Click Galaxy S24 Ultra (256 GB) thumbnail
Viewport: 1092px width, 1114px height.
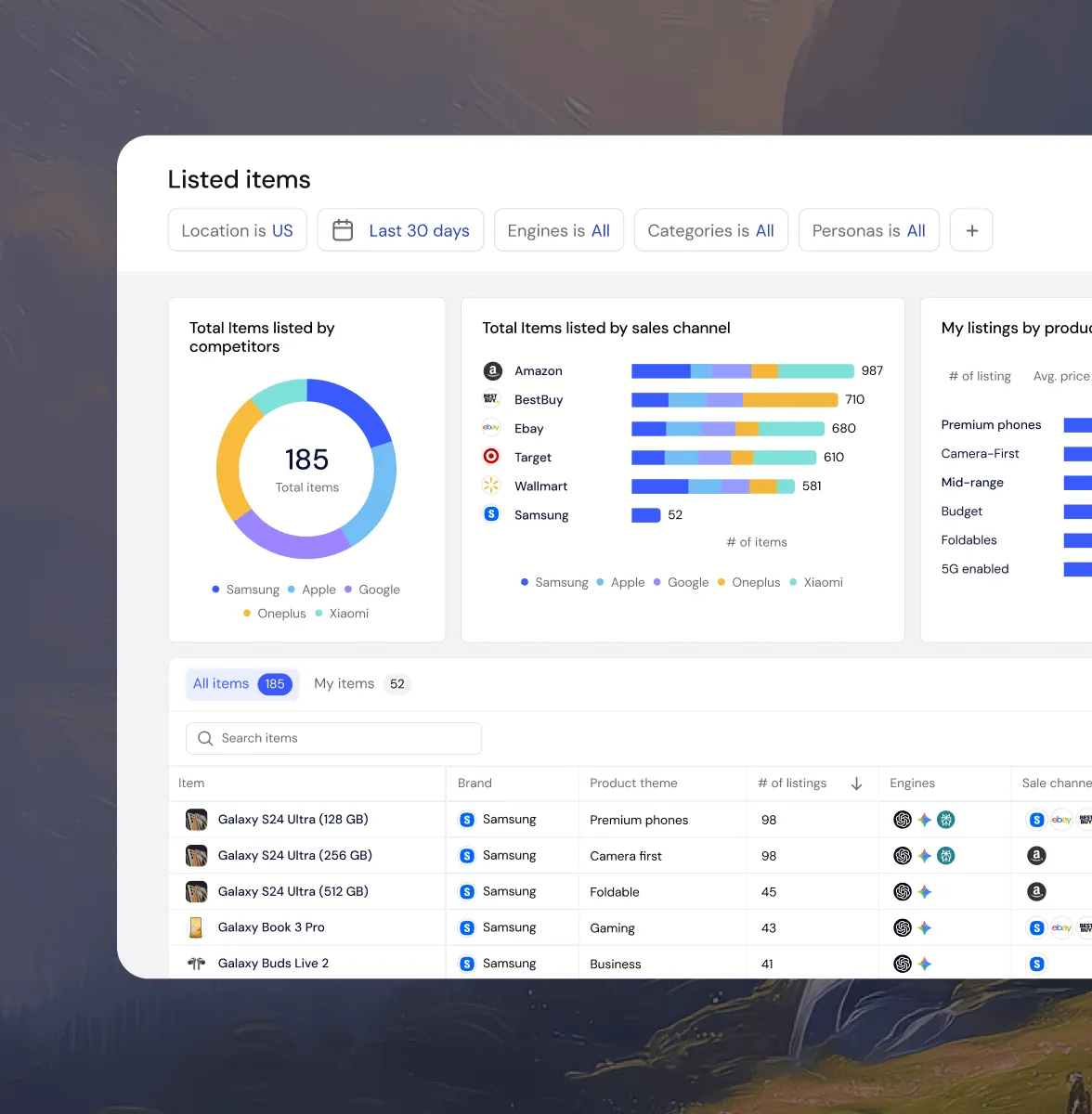point(196,855)
